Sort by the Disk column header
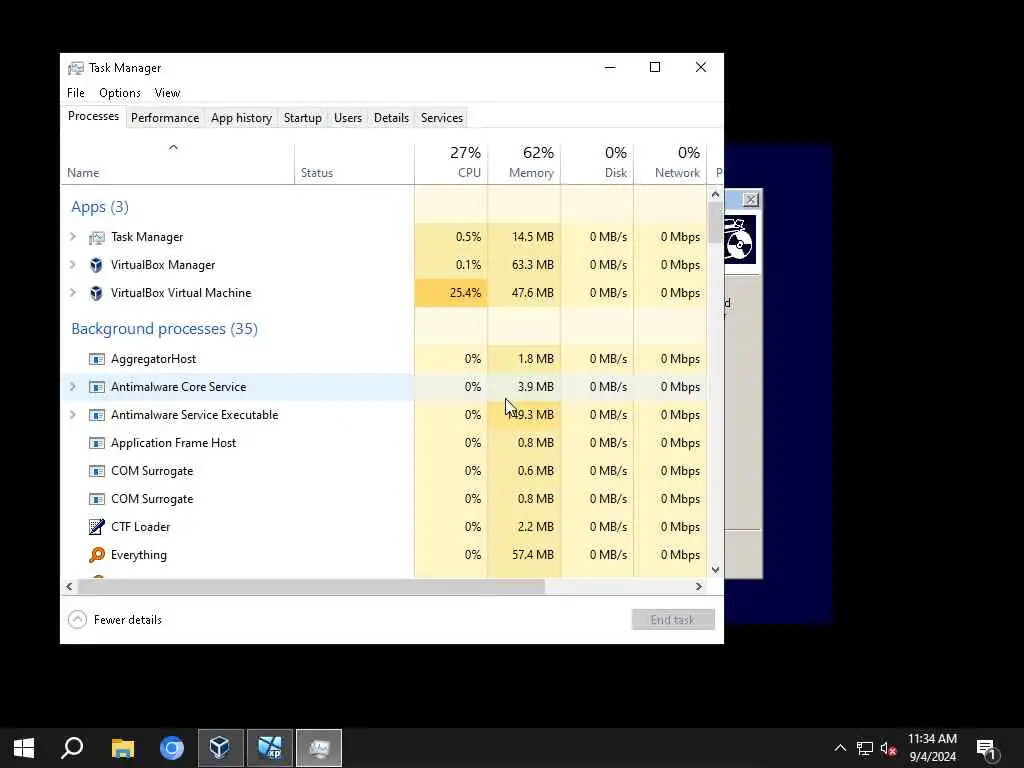Screen dimensions: 1024x768 pyautogui.click(x=598, y=163)
